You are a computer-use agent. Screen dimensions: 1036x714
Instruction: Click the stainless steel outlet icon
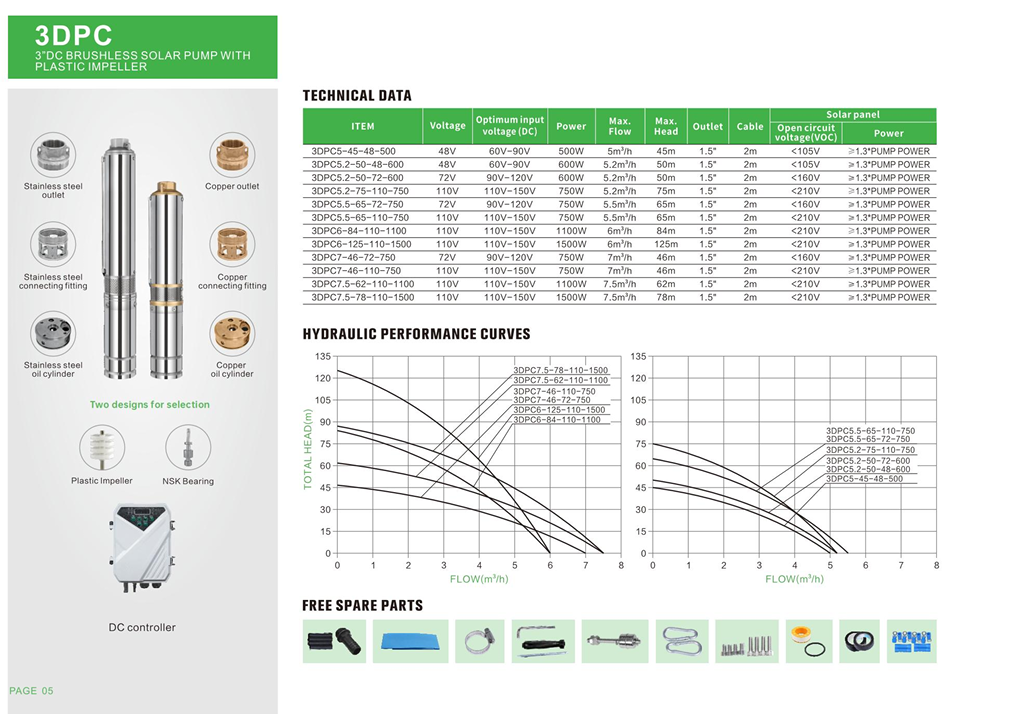[53, 157]
